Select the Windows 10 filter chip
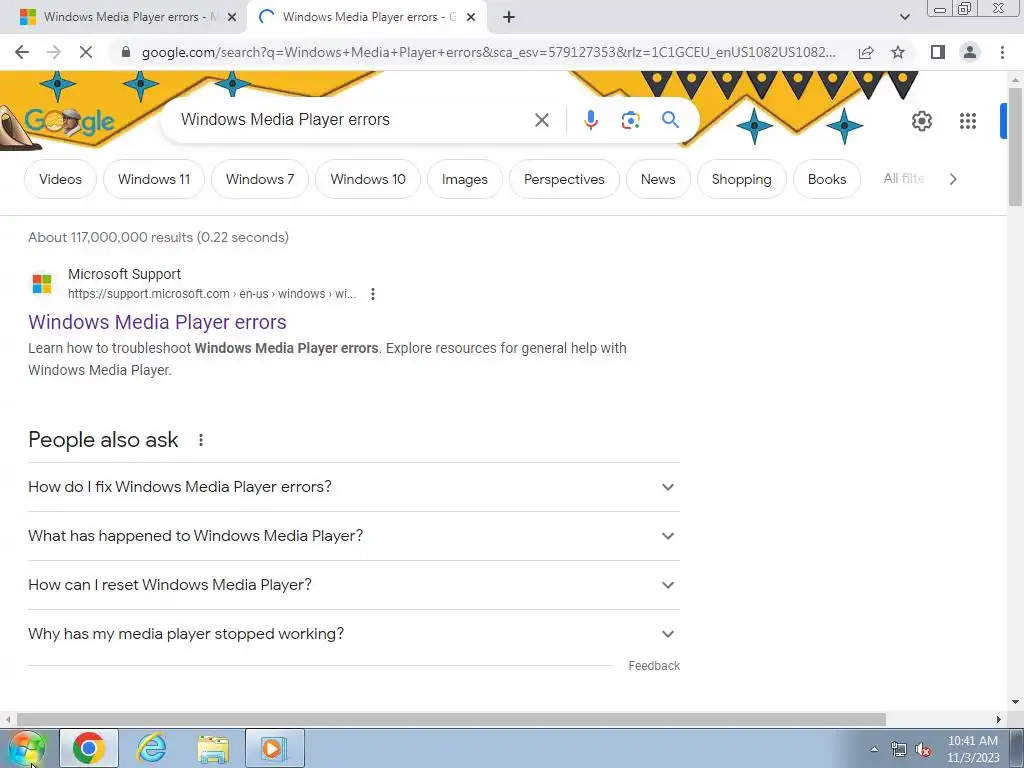Screen dimensions: 1024x768 [368, 179]
